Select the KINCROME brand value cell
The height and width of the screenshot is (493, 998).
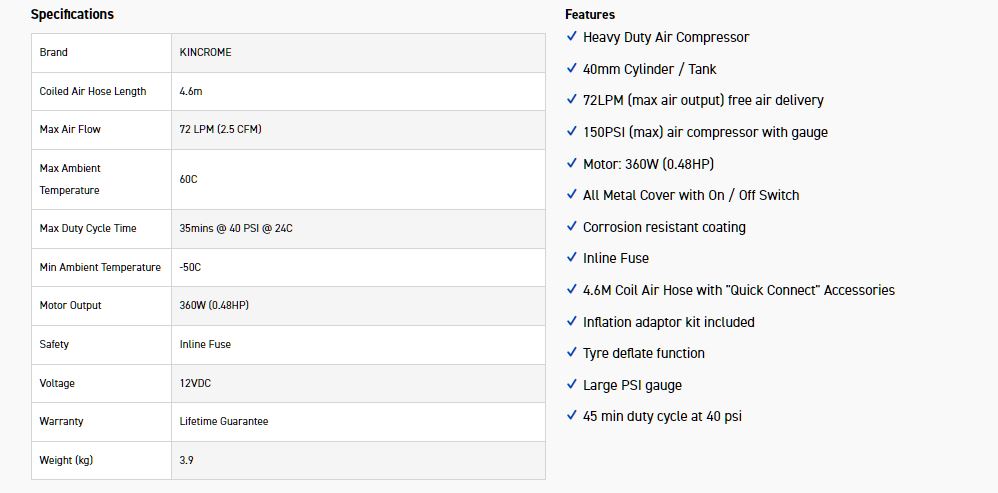(205, 52)
